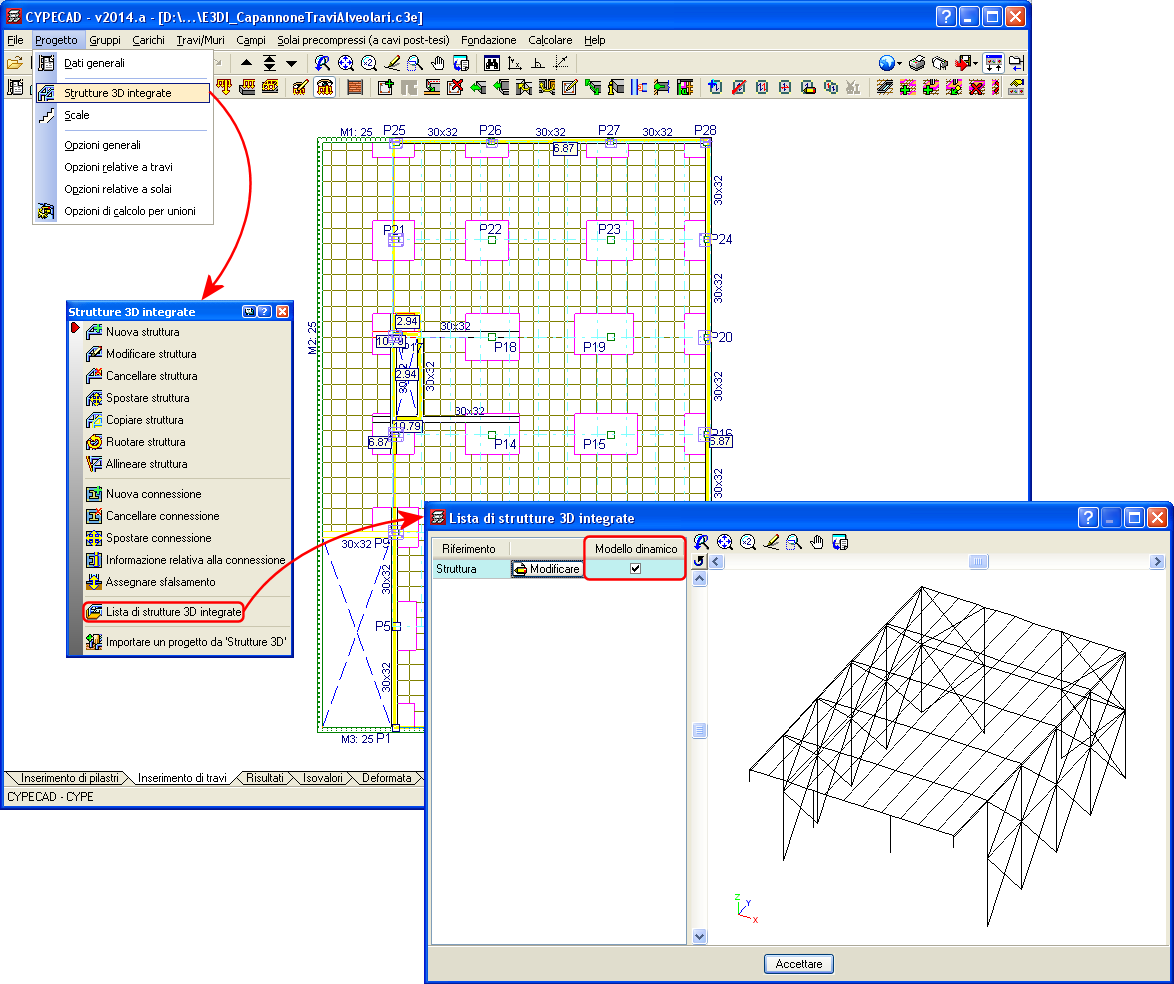Click the go down one floor arrow
Screen dimensions: 1174x984
[292, 64]
